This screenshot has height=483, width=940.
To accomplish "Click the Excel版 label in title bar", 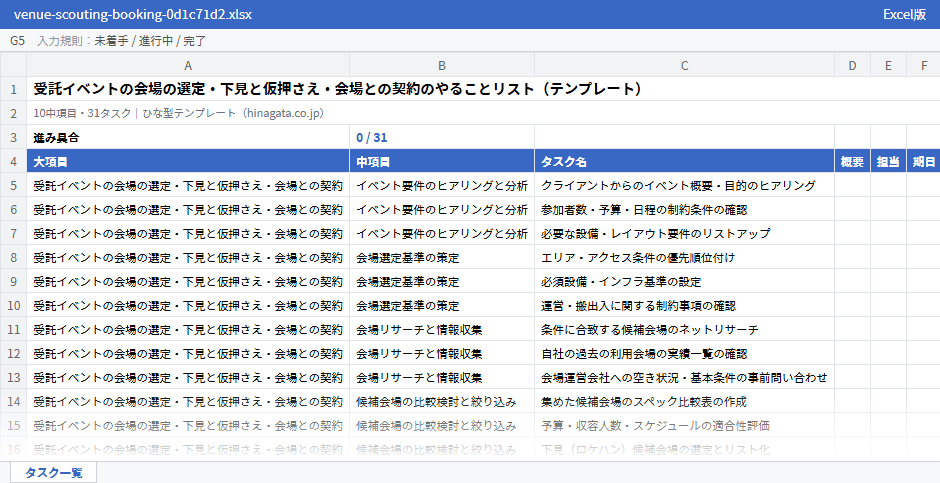I will [904, 14].
